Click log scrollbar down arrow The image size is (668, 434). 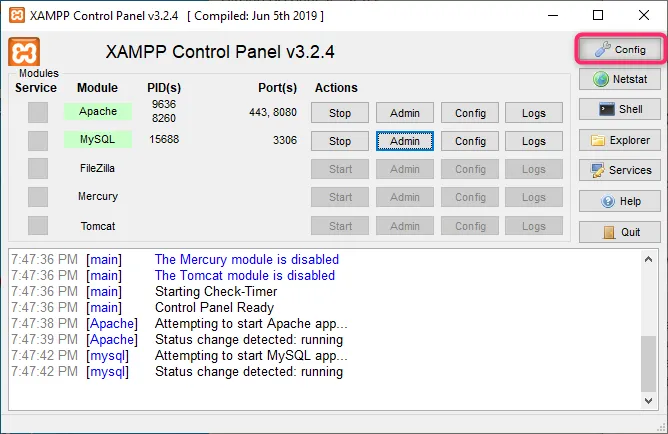point(648,400)
